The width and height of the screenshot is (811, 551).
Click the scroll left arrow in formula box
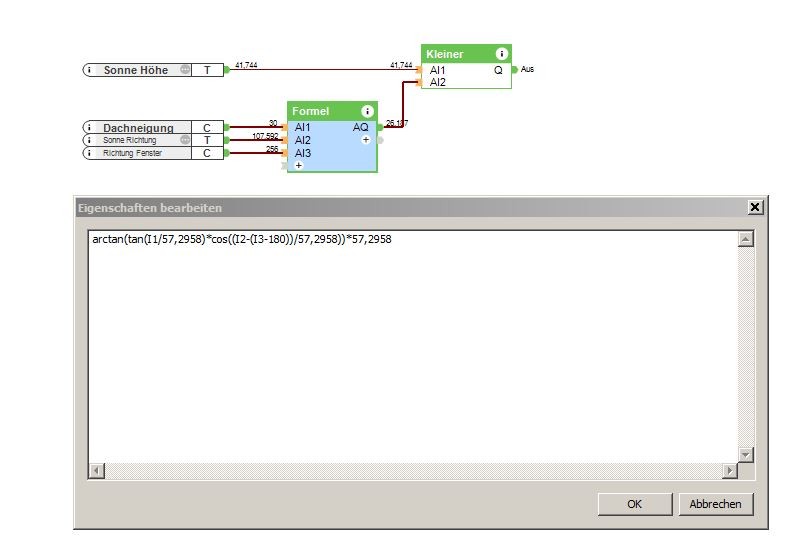point(96,471)
